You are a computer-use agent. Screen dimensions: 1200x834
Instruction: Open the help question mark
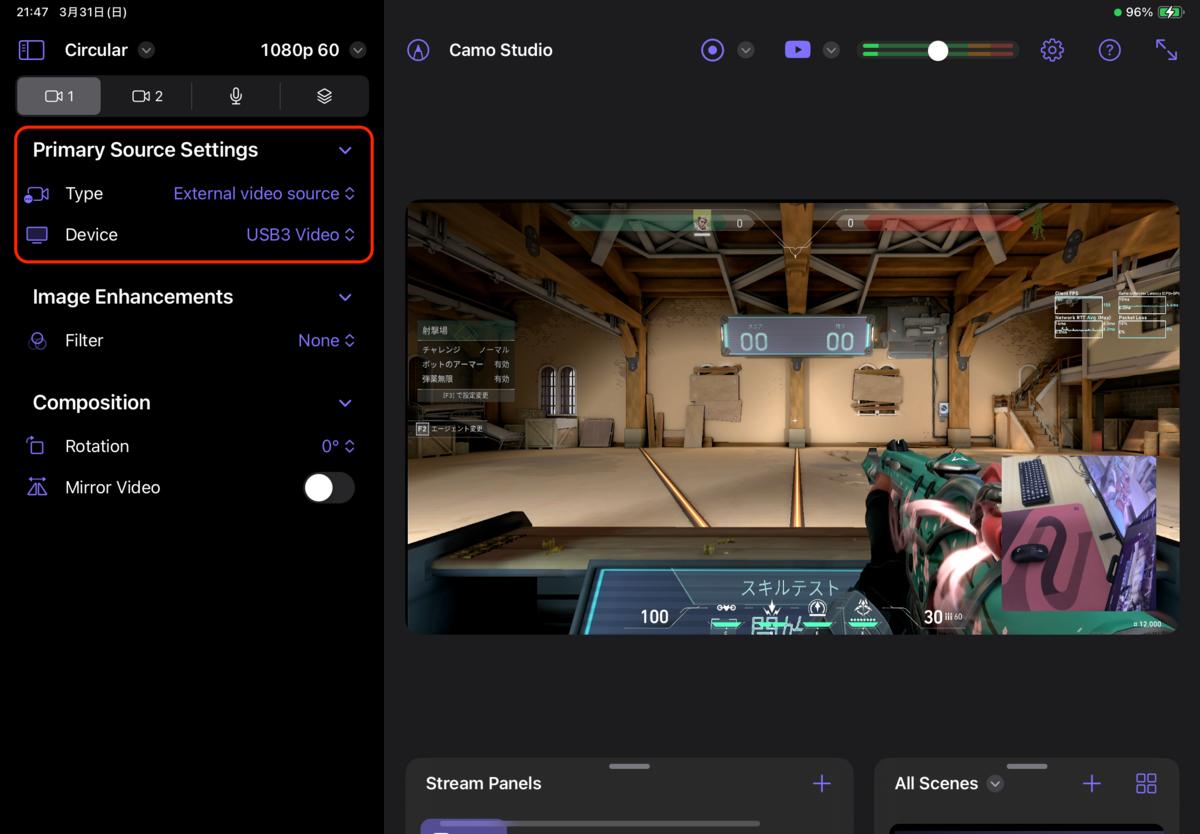tap(1109, 50)
